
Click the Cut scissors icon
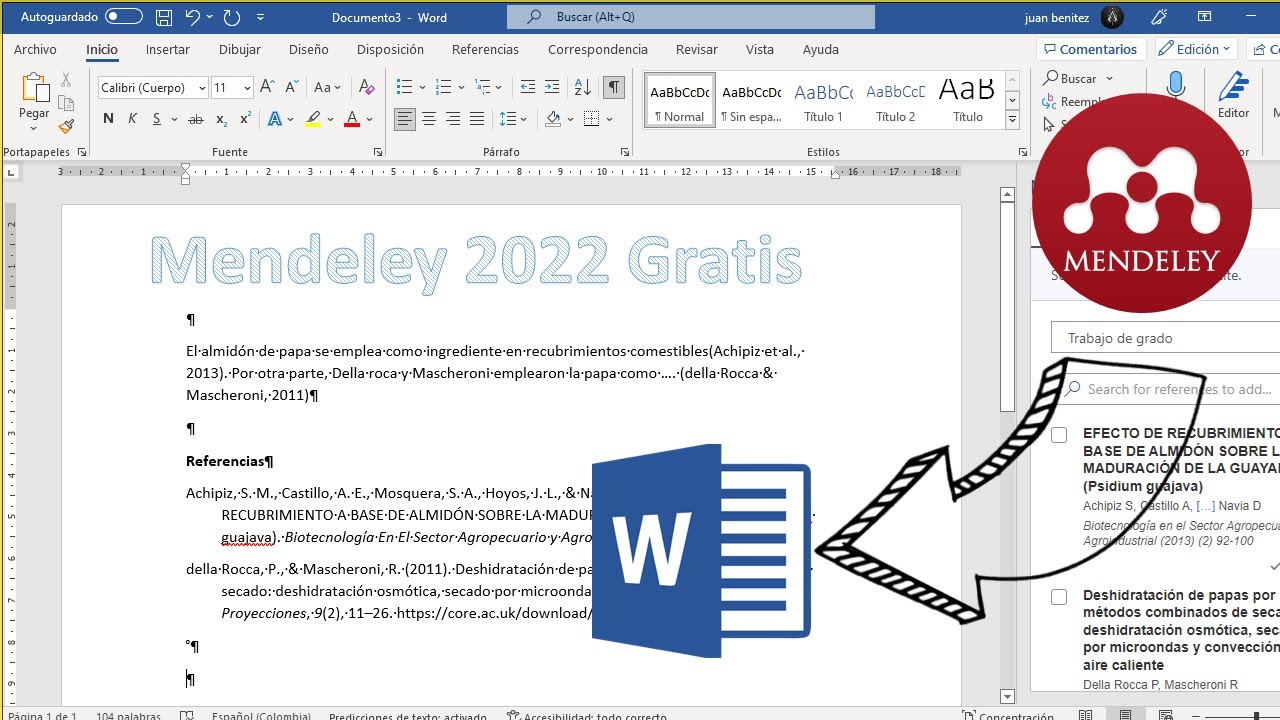pyautogui.click(x=66, y=79)
